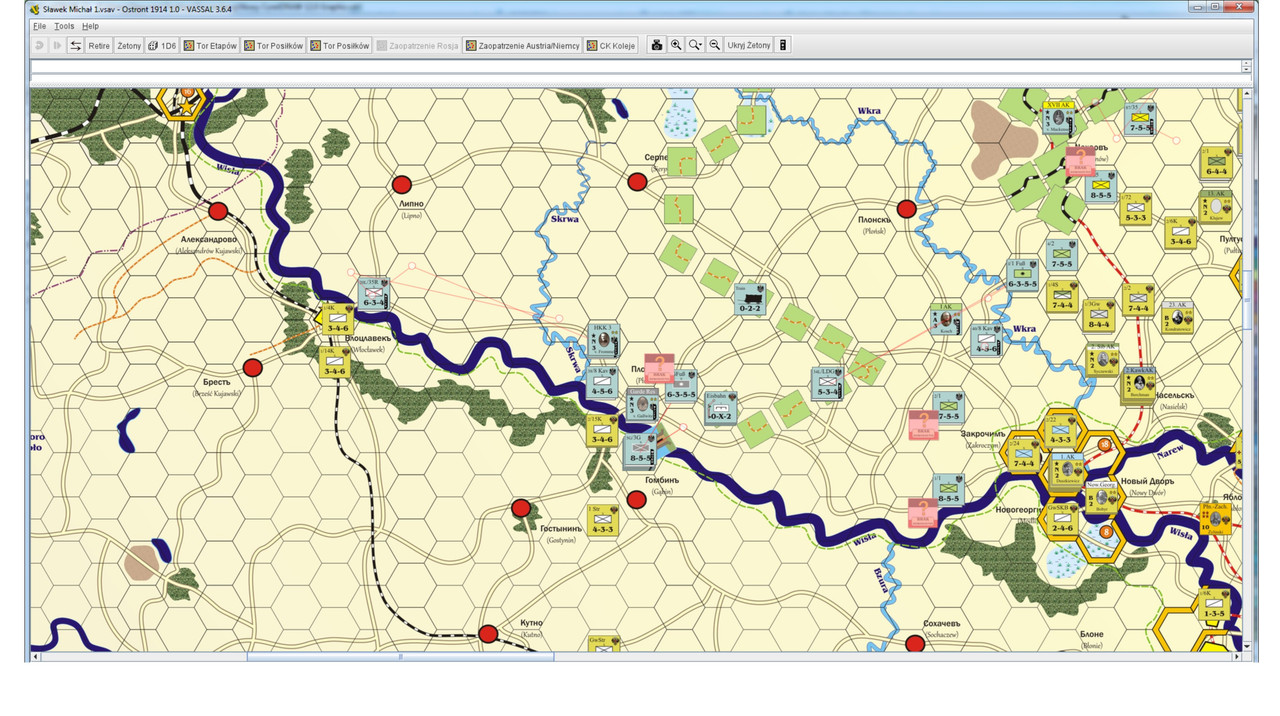This screenshot has height=716, width=1280.
Task: Click the connect/synchronize arrows toolbar icon
Action: (x=75, y=45)
